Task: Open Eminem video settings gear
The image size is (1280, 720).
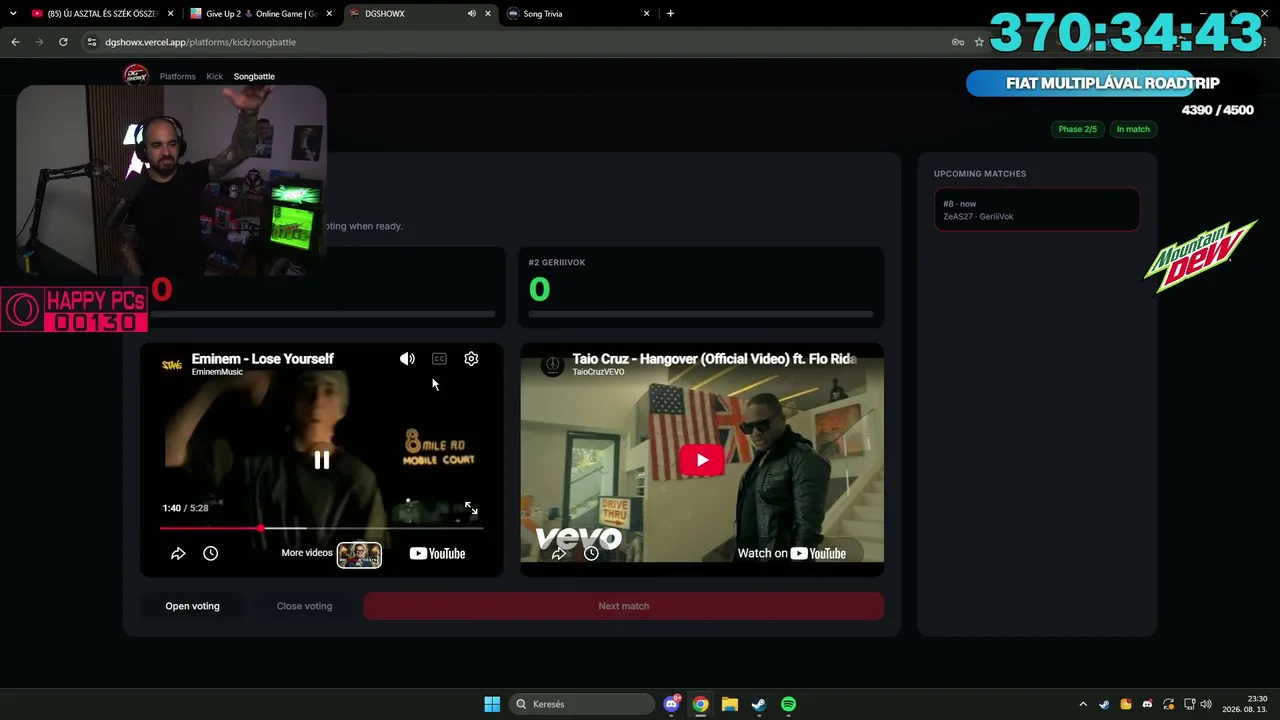Action: [x=471, y=359]
